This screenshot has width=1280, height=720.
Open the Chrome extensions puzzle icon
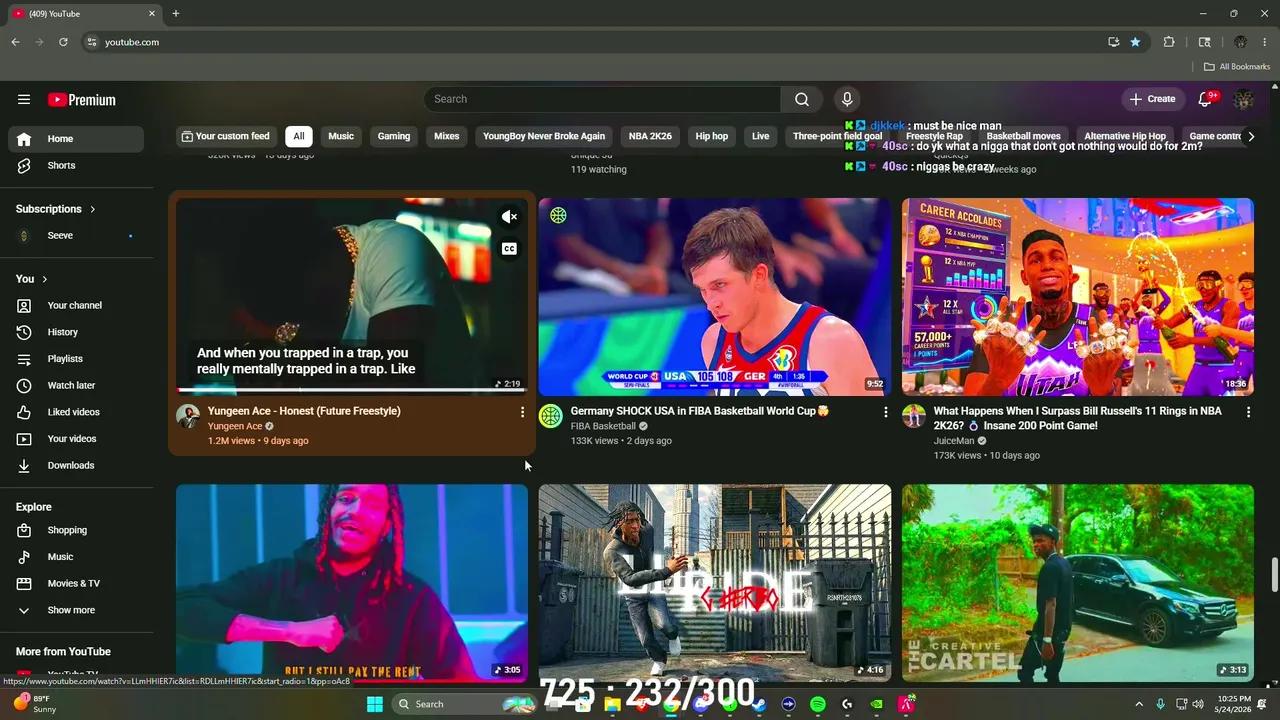[x=1169, y=42]
